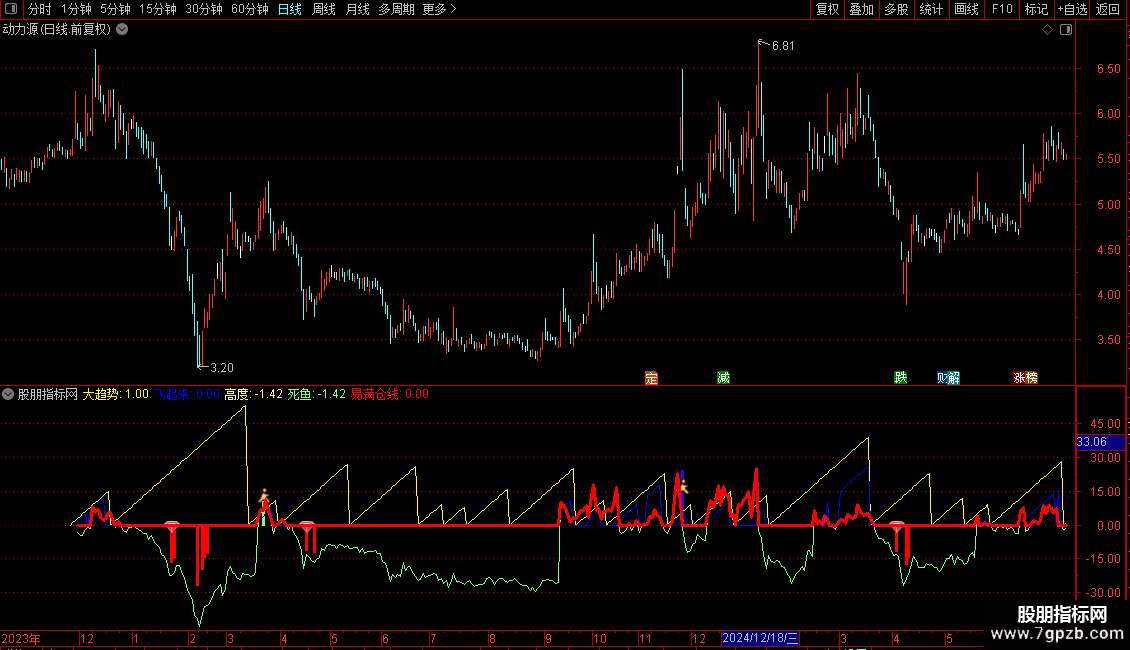Toggle the right panel icon near the price axis
This screenshot has width=1130, height=650.
[1066, 30]
